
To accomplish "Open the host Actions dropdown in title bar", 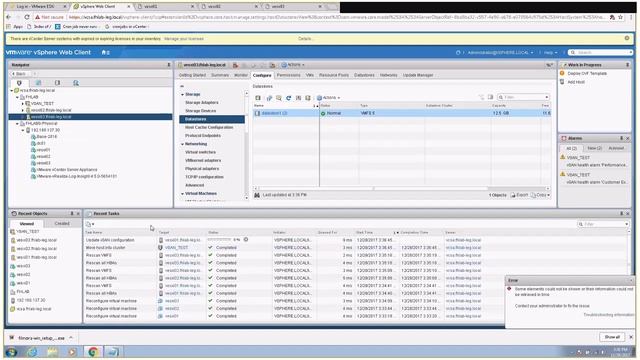I will point(293,65).
